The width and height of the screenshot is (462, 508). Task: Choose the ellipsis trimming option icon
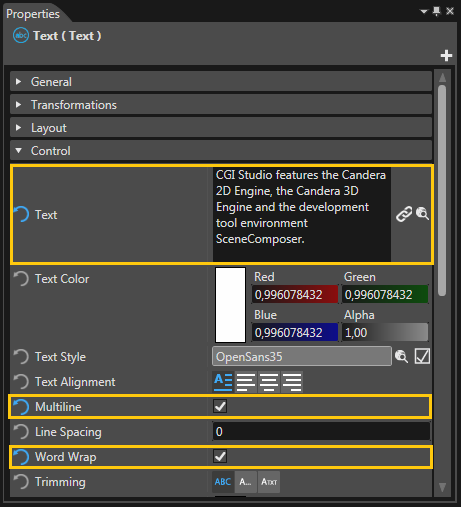click(x=246, y=482)
